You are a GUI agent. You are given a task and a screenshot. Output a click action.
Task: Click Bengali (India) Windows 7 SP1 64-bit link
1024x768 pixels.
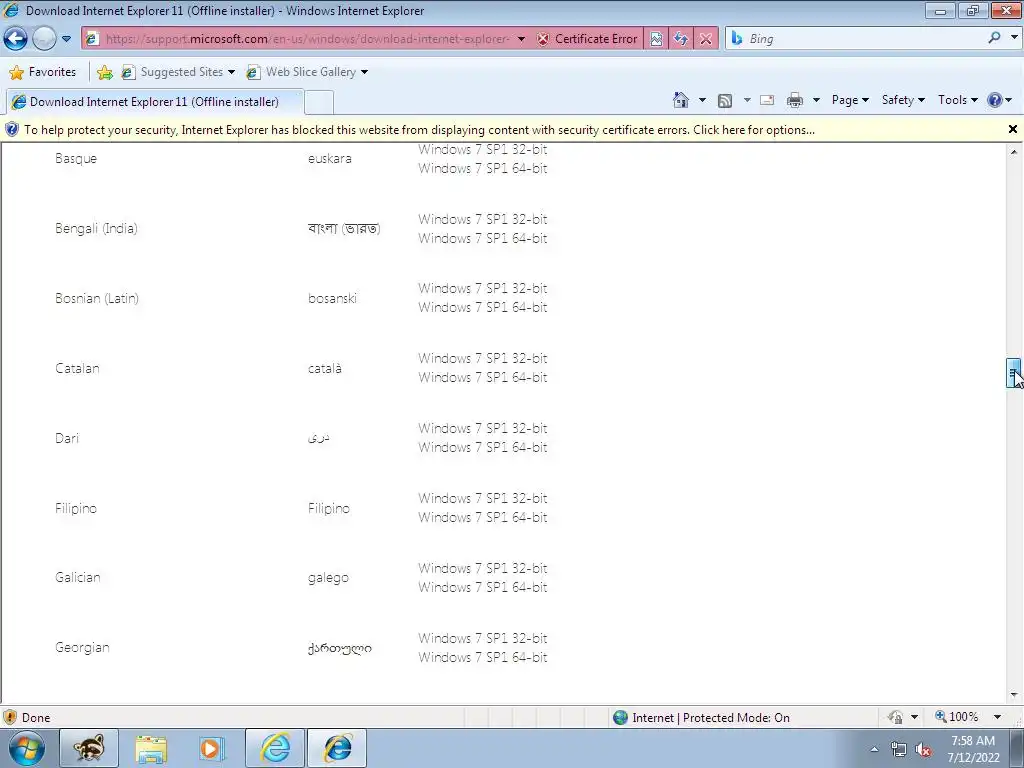[x=483, y=238]
